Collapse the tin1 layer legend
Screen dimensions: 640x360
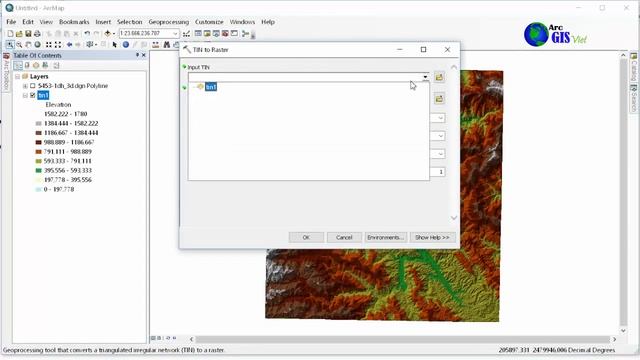pos(25,96)
